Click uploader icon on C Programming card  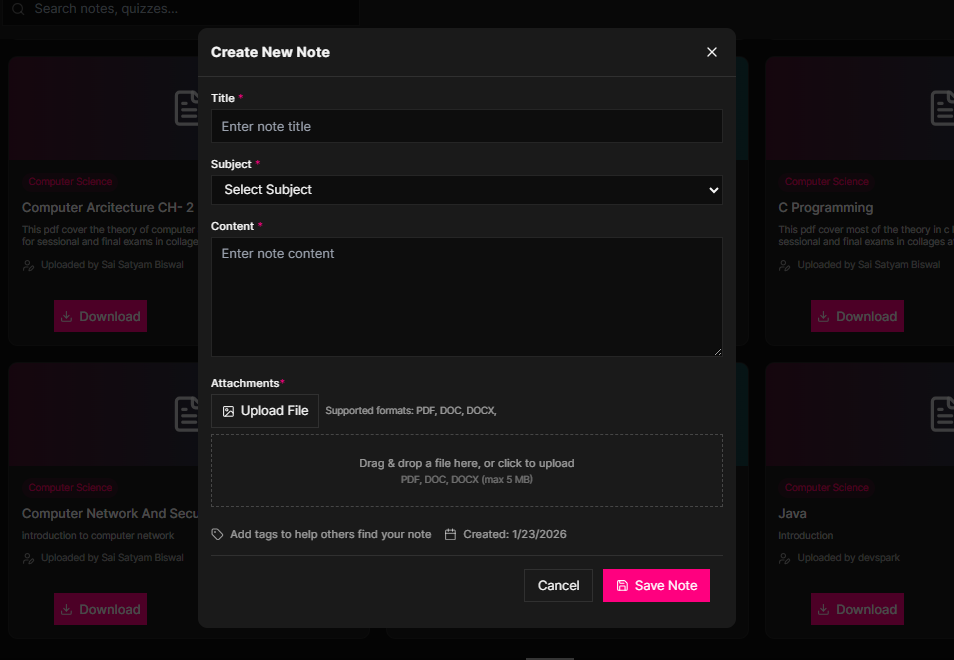point(785,265)
